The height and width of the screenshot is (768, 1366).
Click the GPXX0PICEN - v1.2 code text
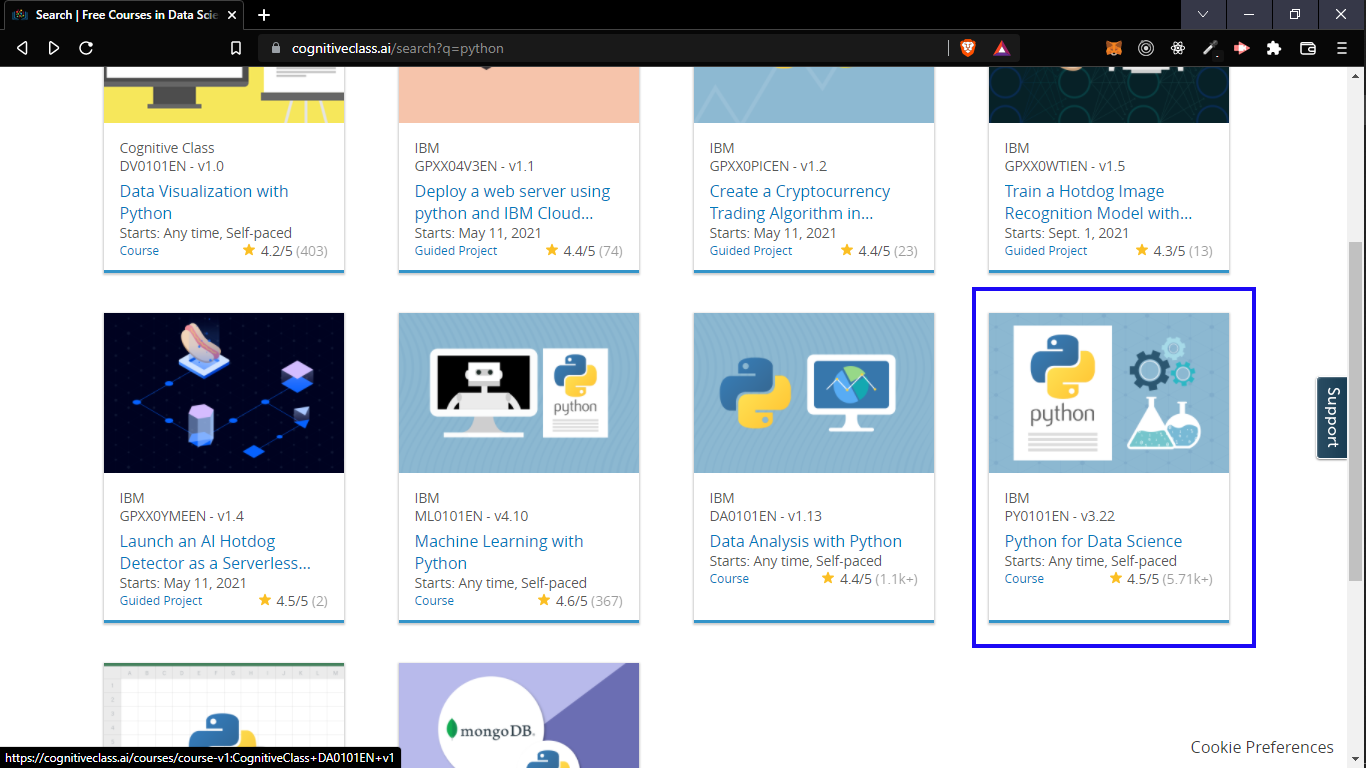coord(769,166)
